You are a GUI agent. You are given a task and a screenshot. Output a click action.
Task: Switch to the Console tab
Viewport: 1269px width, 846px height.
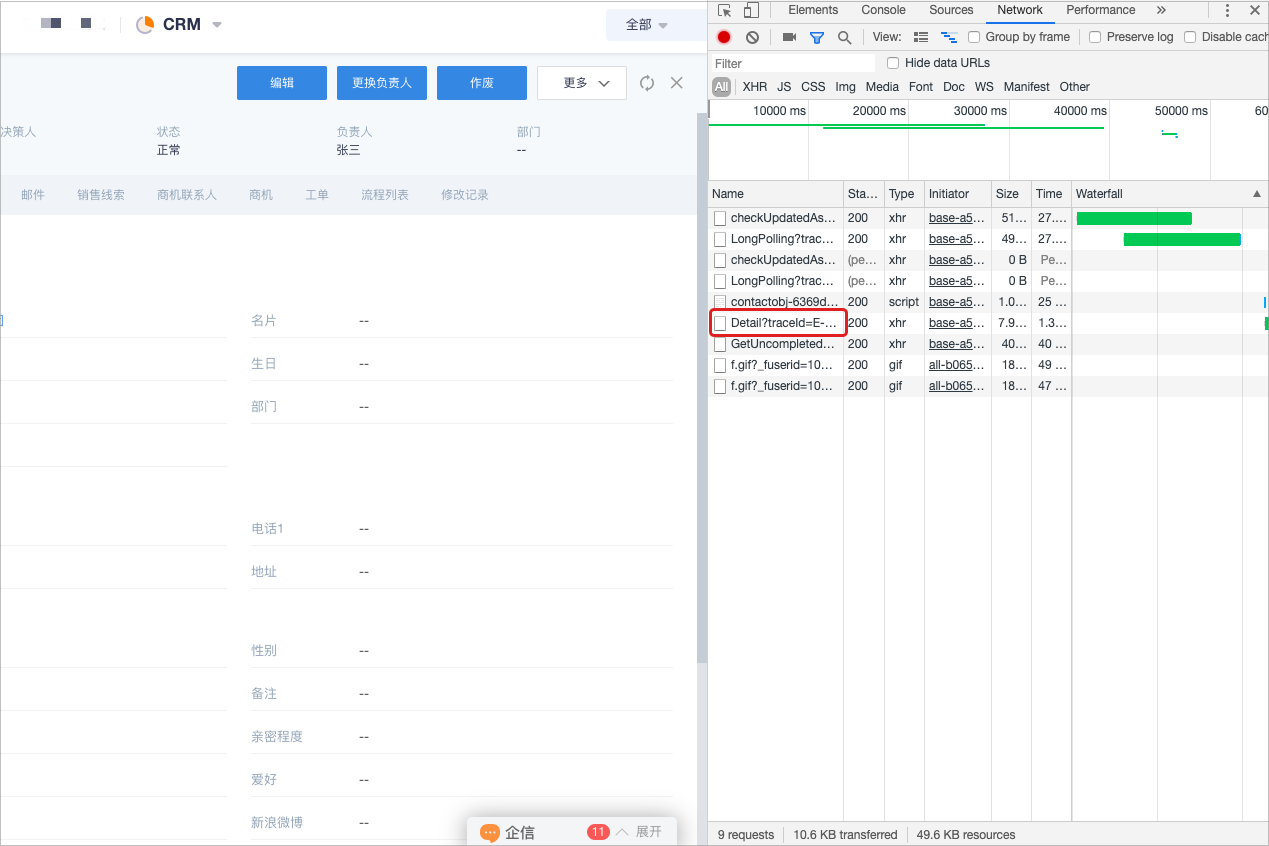pyautogui.click(x=883, y=10)
